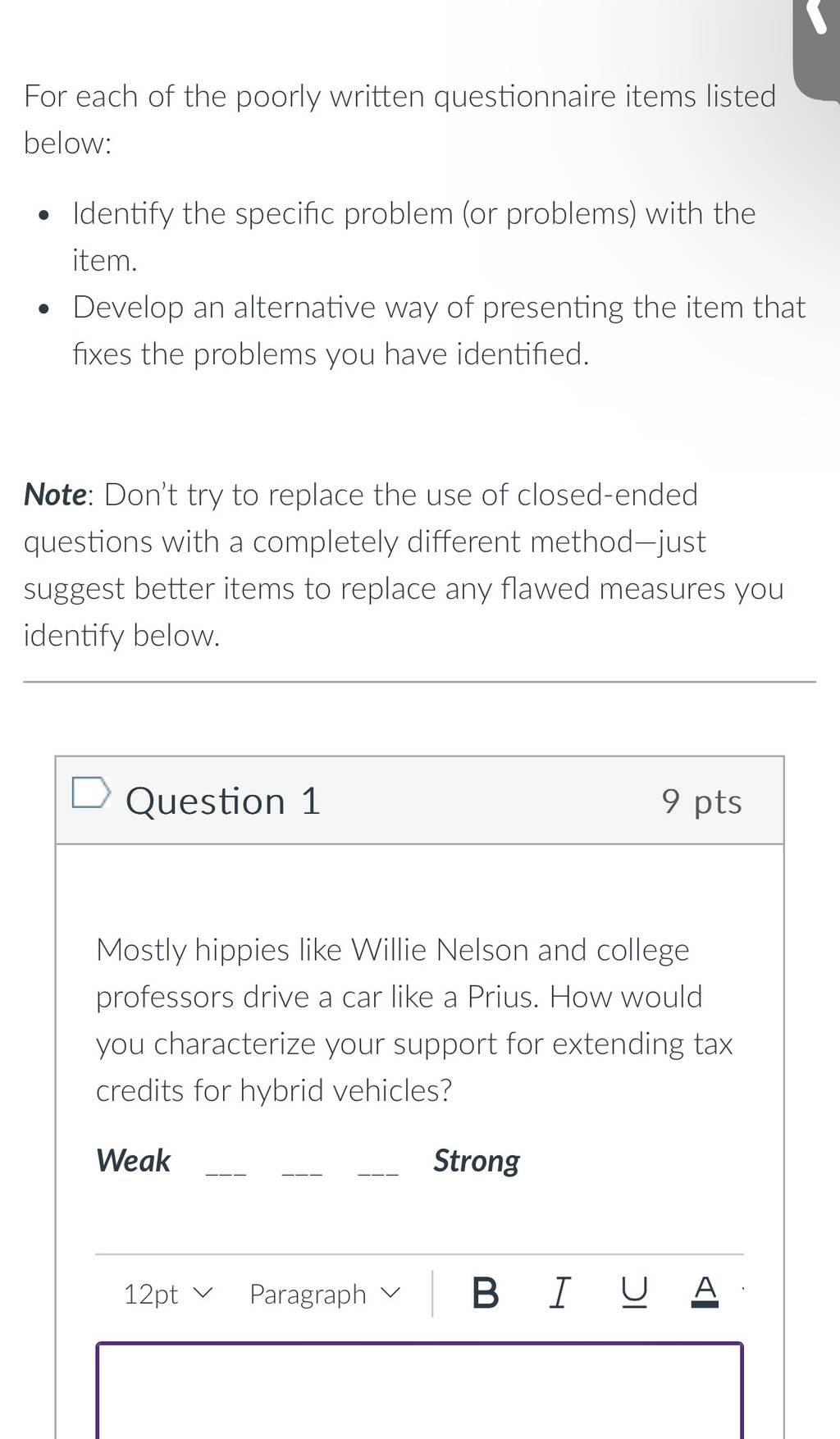Click the Strong scale label

[477, 1161]
